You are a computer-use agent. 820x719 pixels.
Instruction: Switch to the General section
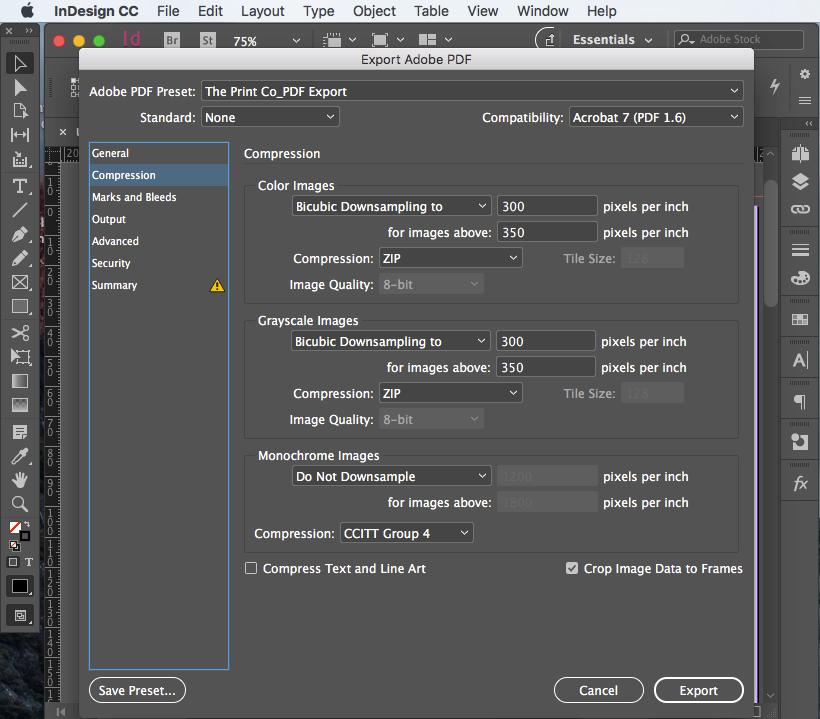pyautogui.click(x=159, y=153)
